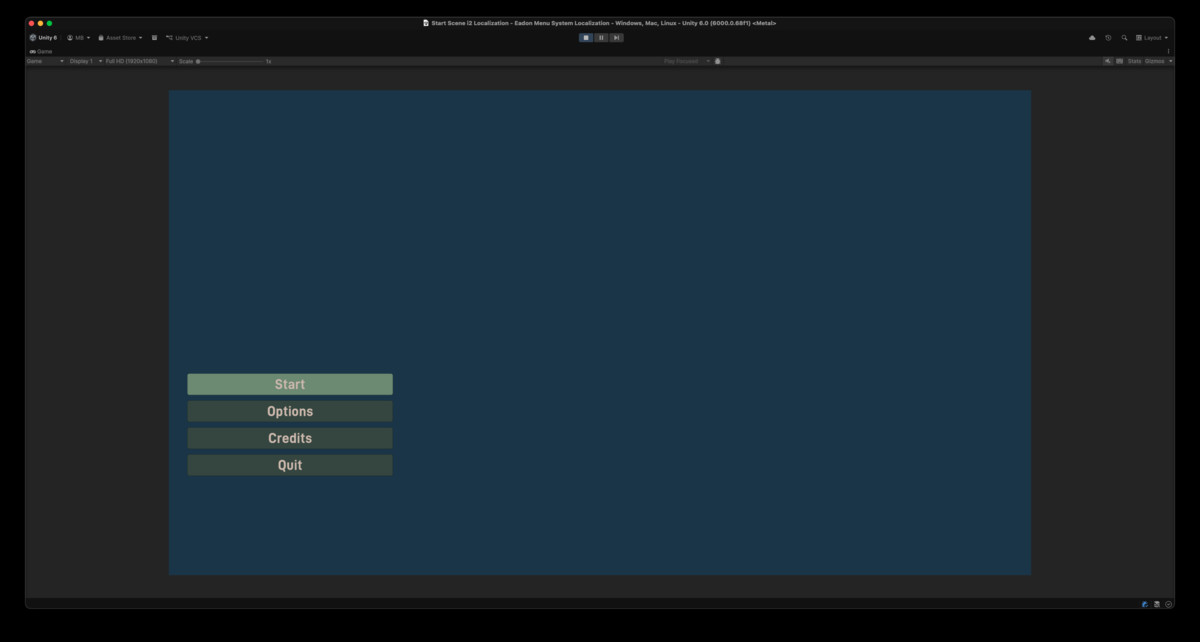The width and height of the screenshot is (1200, 642).
Task: Click the cloud services icon in the toolbar
Action: (1091, 37)
